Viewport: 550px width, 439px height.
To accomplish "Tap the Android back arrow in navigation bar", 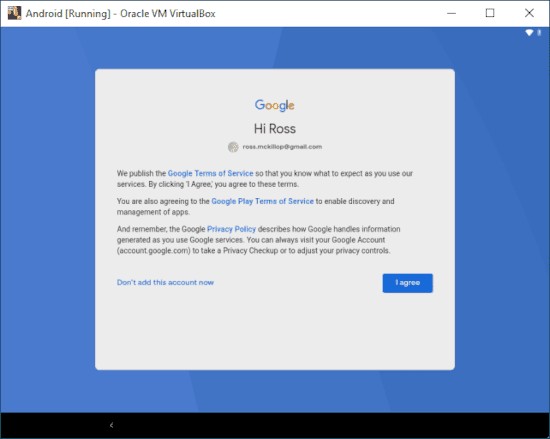I will tap(112, 425).
